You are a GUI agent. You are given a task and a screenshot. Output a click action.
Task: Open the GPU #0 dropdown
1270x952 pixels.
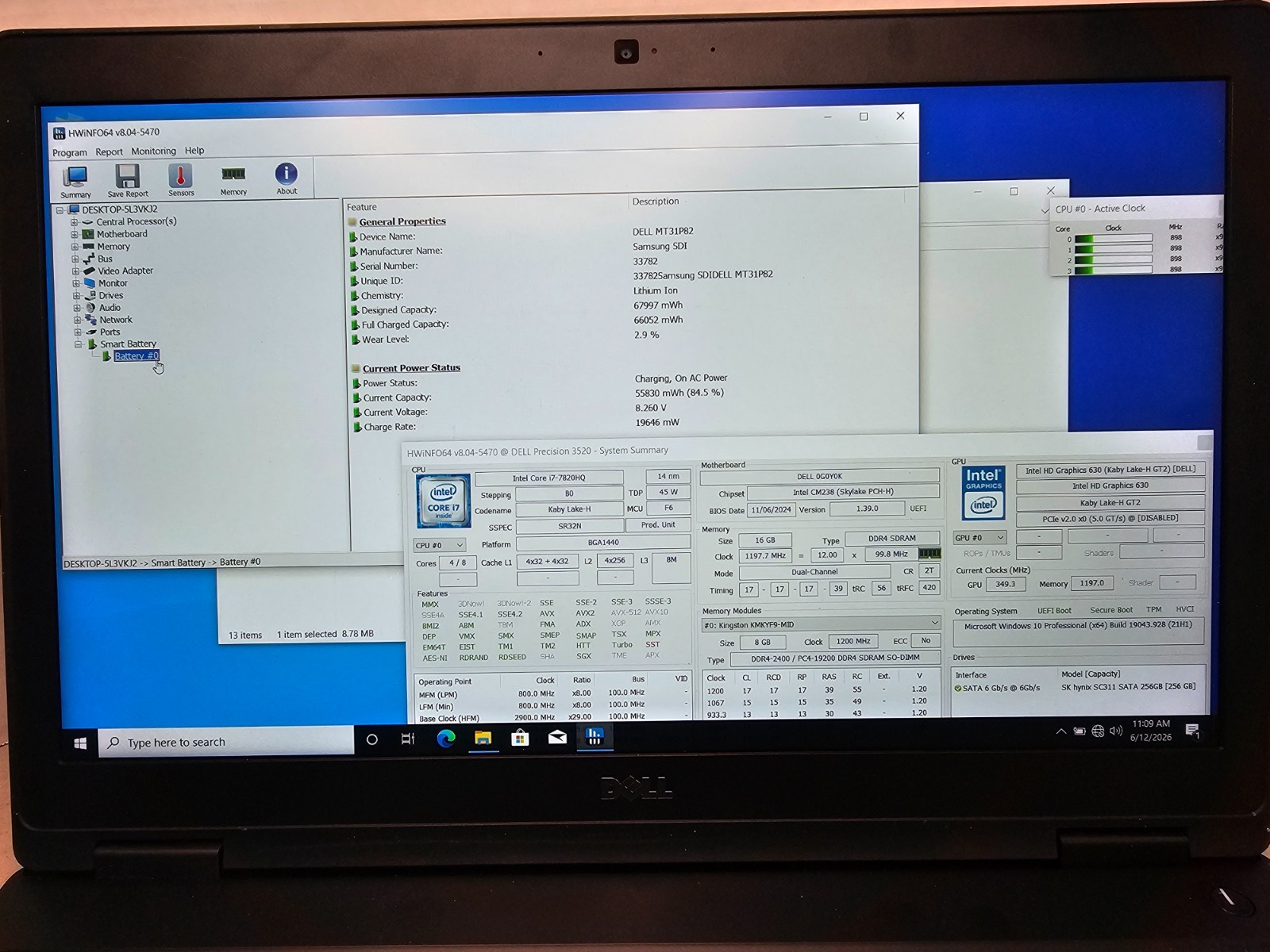pos(979,537)
